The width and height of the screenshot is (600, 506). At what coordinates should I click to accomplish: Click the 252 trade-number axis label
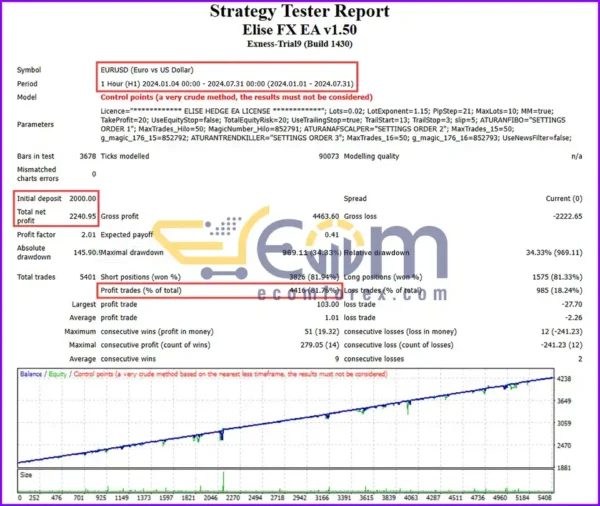34,498
